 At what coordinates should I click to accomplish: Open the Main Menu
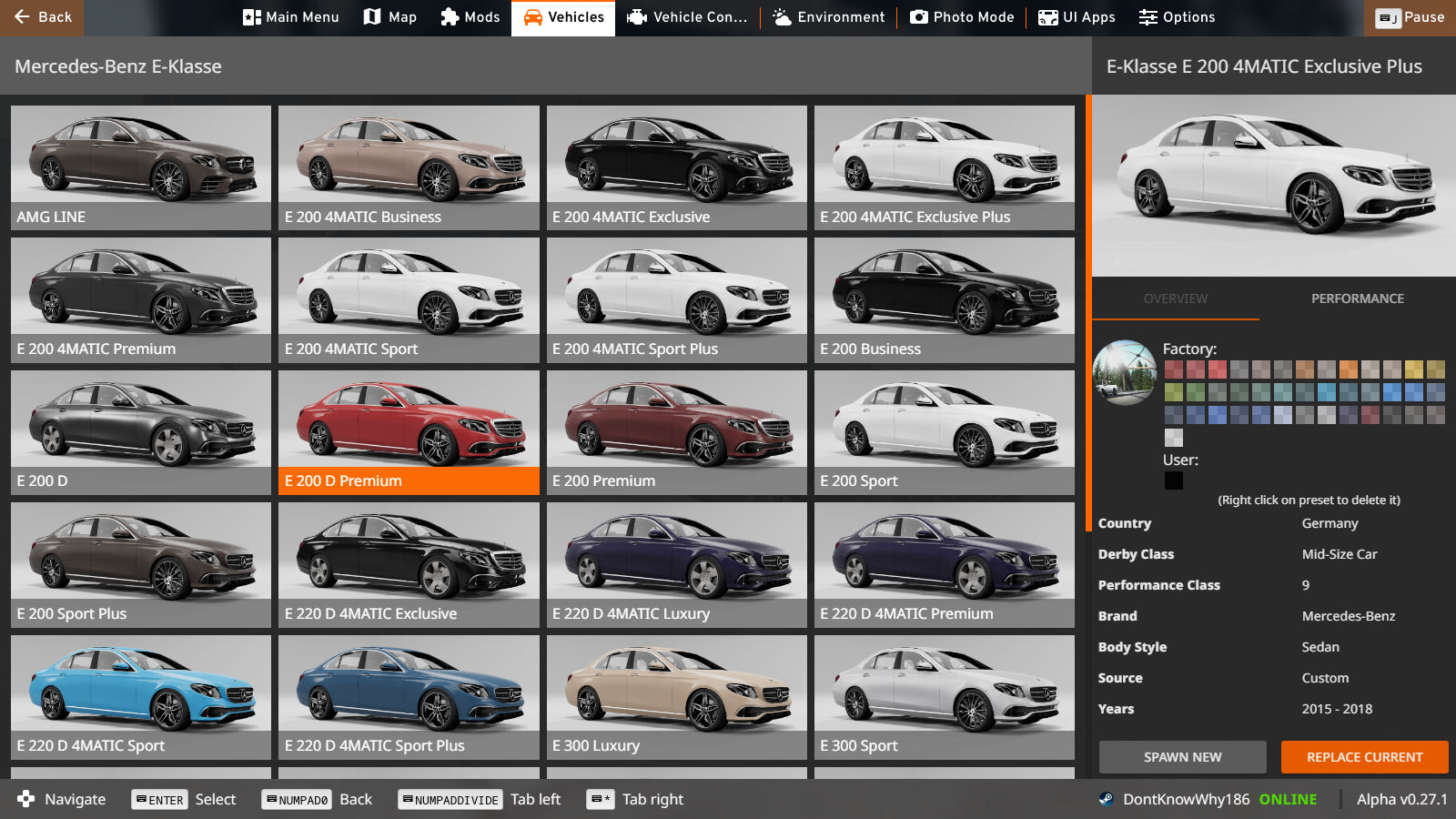[x=291, y=17]
